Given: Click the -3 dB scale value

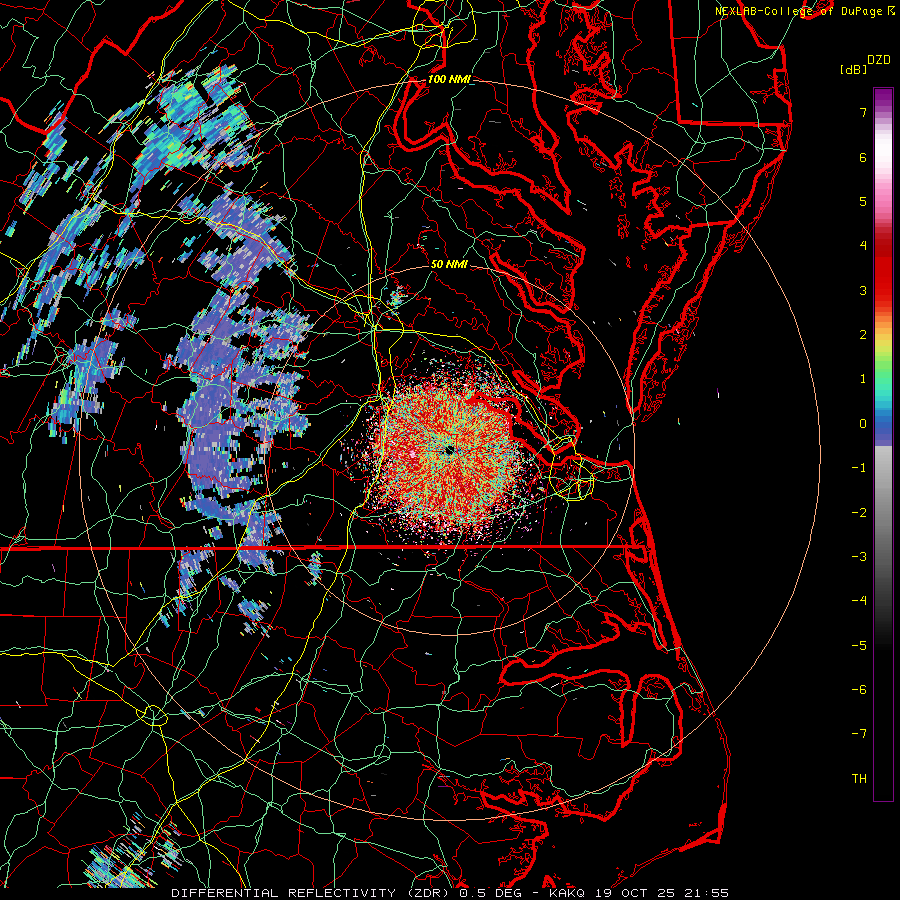Looking at the screenshot, I should coord(859,556).
